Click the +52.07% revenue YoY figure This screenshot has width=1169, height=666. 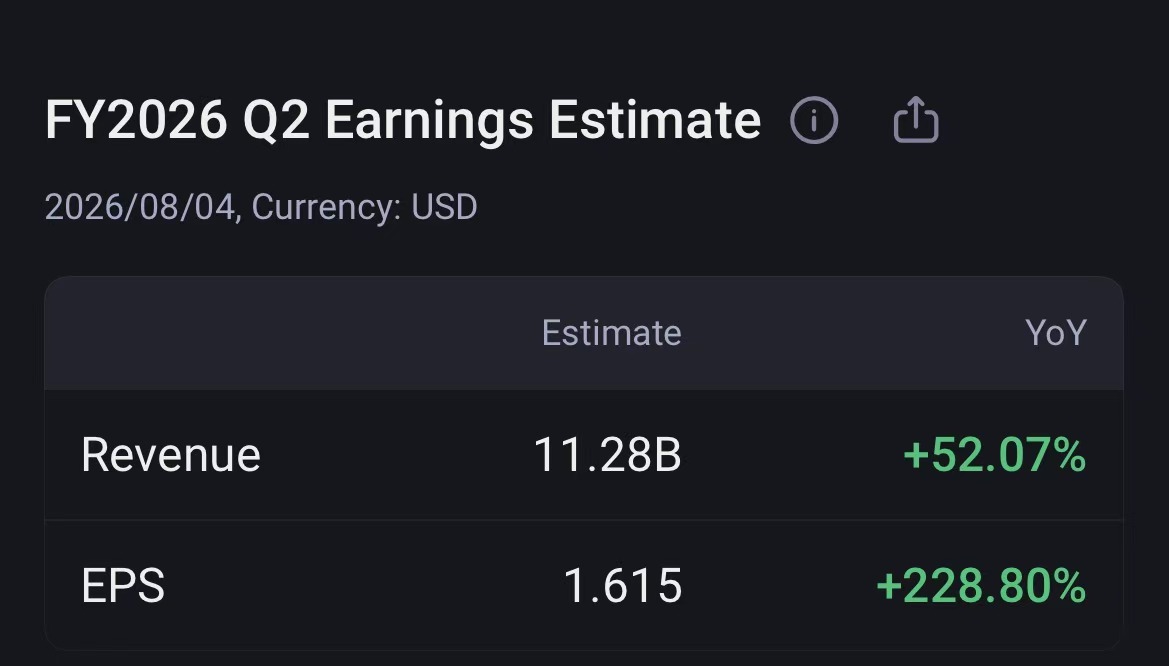coord(995,455)
